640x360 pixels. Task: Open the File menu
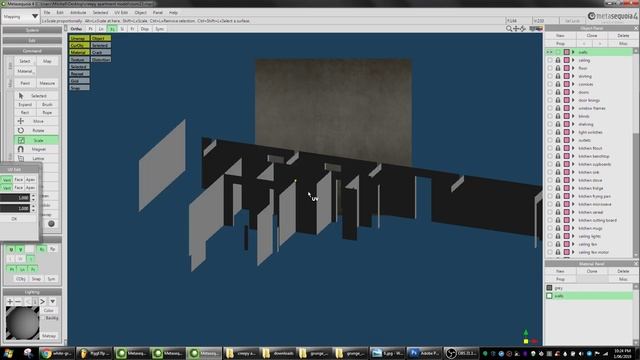tap(47, 13)
